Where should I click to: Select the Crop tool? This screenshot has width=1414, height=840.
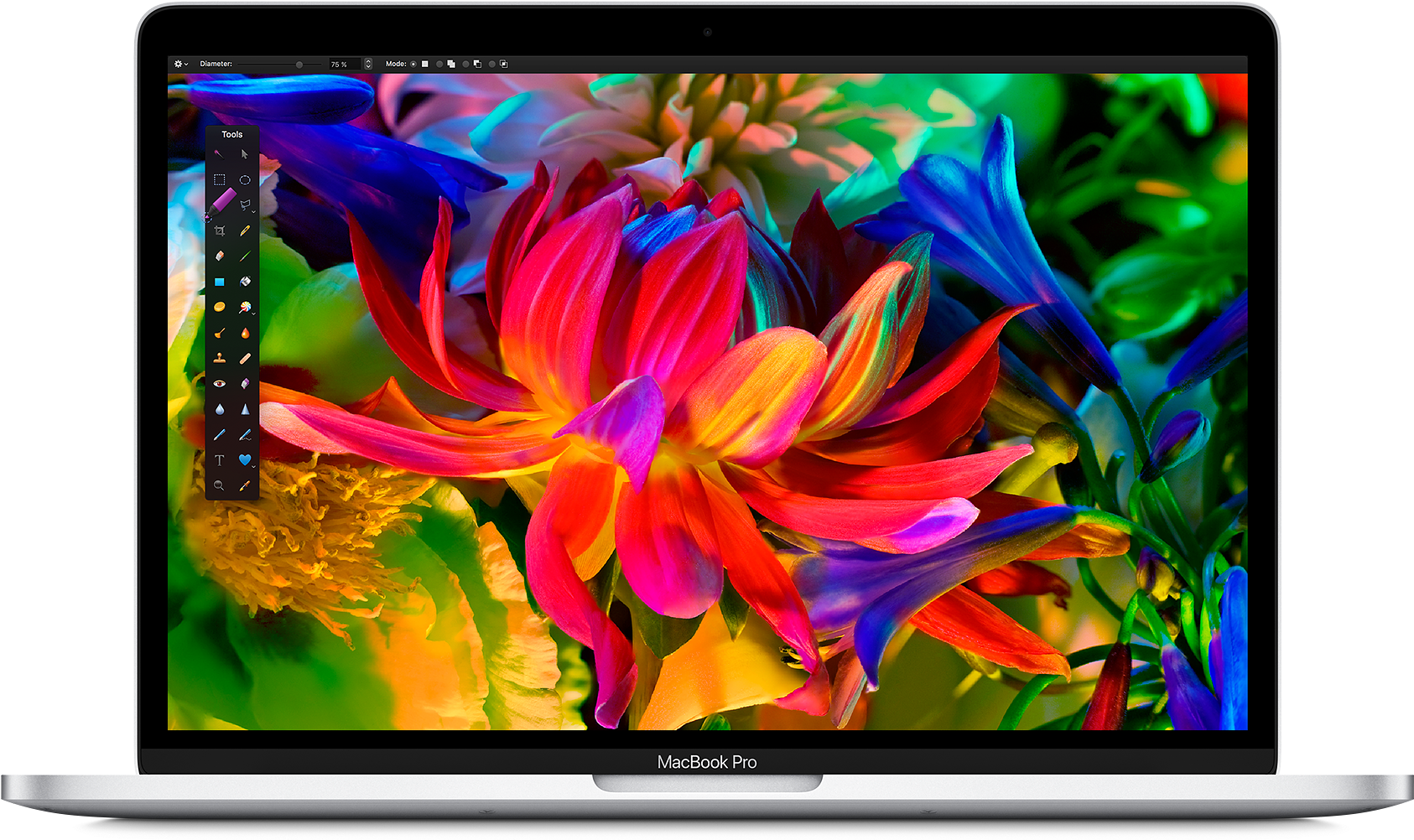[218, 231]
